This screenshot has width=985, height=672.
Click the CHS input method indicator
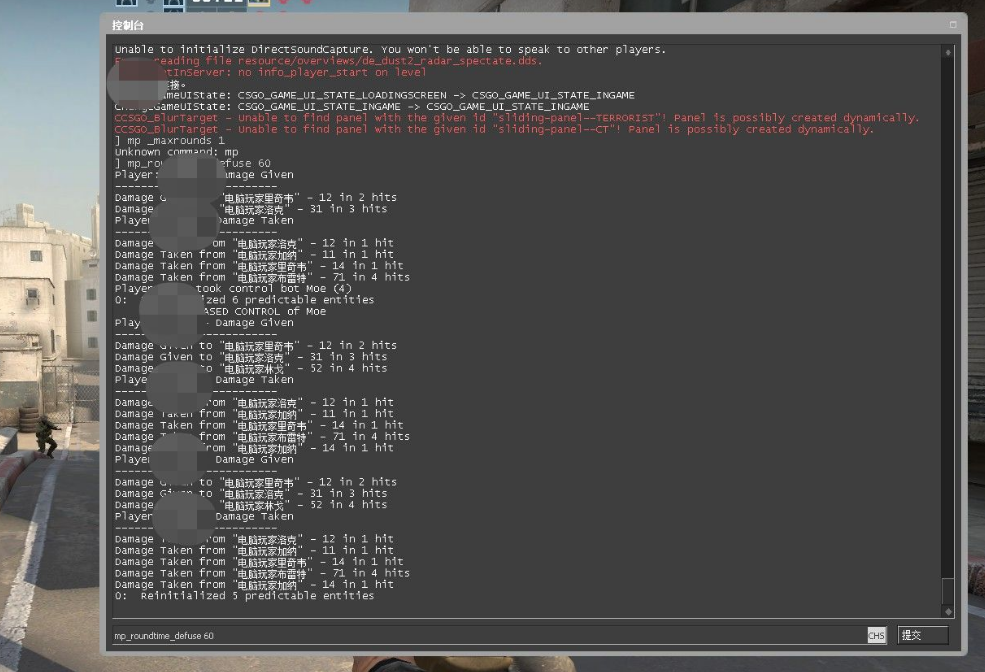coord(876,636)
